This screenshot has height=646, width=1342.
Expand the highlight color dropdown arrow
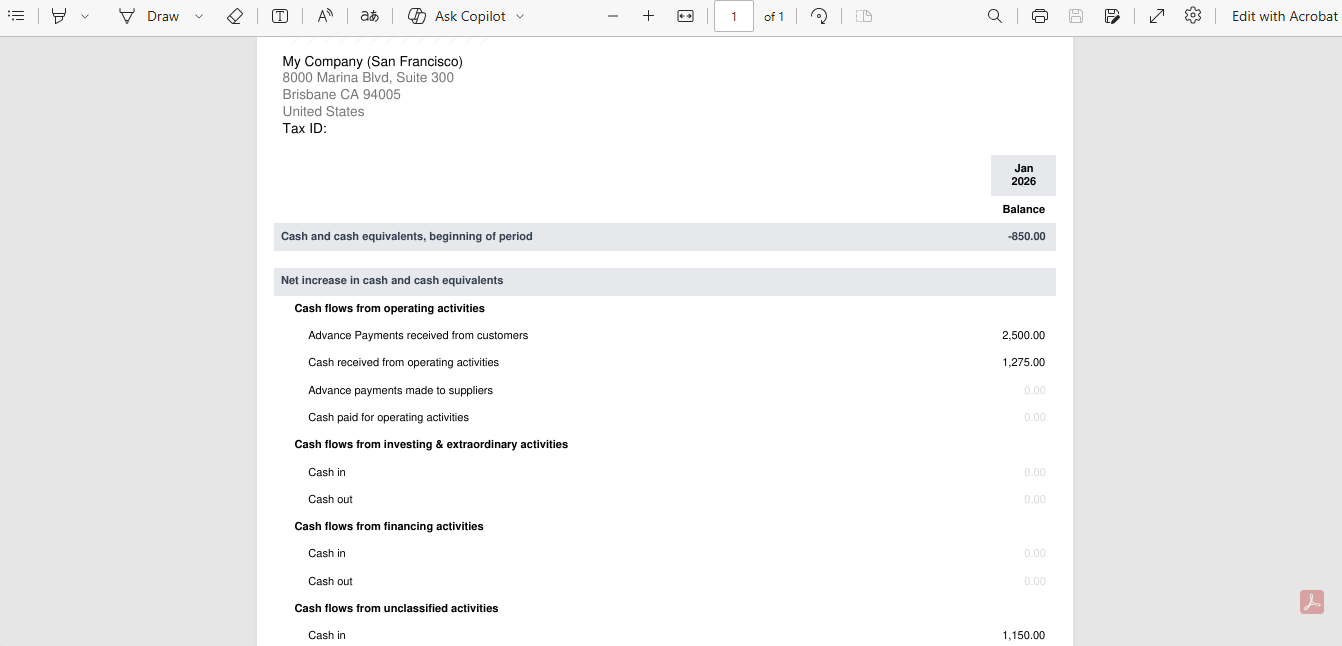click(85, 16)
